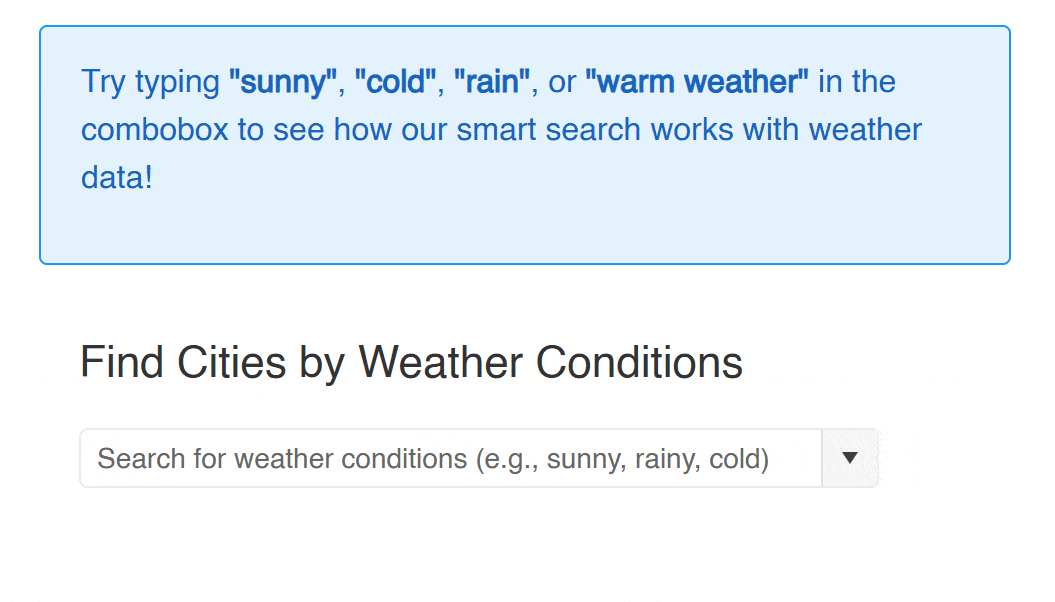Click the dropdown caret beside the search field
Viewport: 1055px width, 602px height.
[x=849, y=457]
